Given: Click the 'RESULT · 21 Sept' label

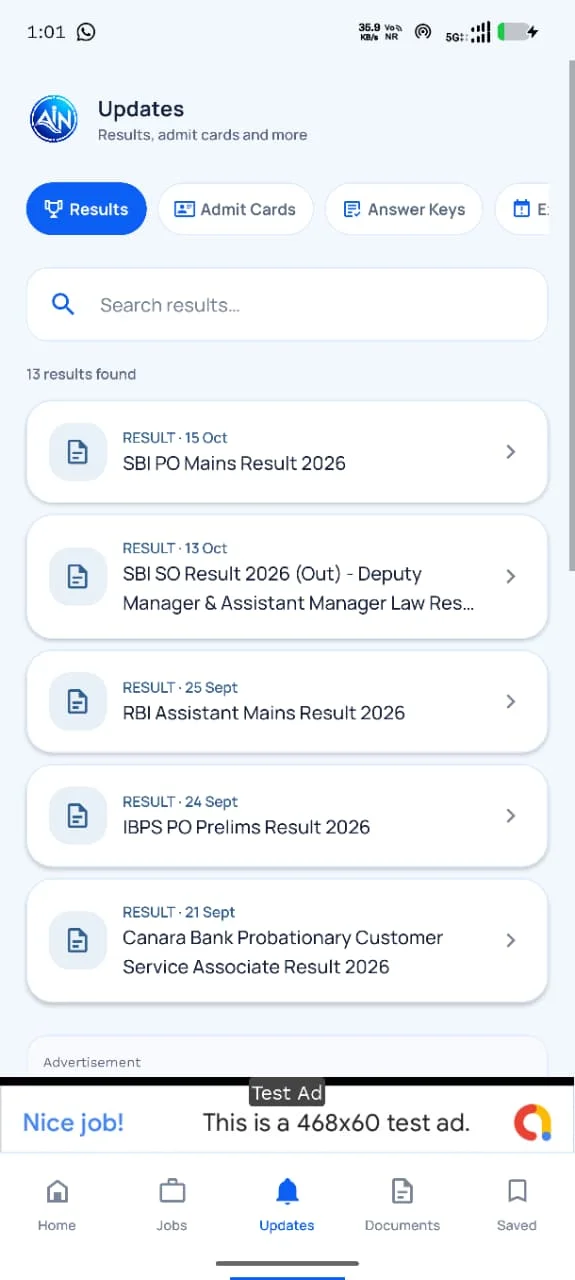Looking at the screenshot, I should pos(179,912).
